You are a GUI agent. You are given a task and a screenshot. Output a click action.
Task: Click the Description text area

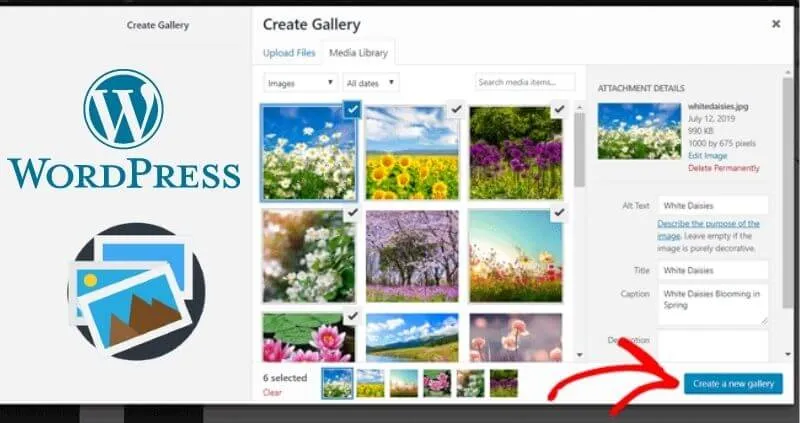[713, 346]
